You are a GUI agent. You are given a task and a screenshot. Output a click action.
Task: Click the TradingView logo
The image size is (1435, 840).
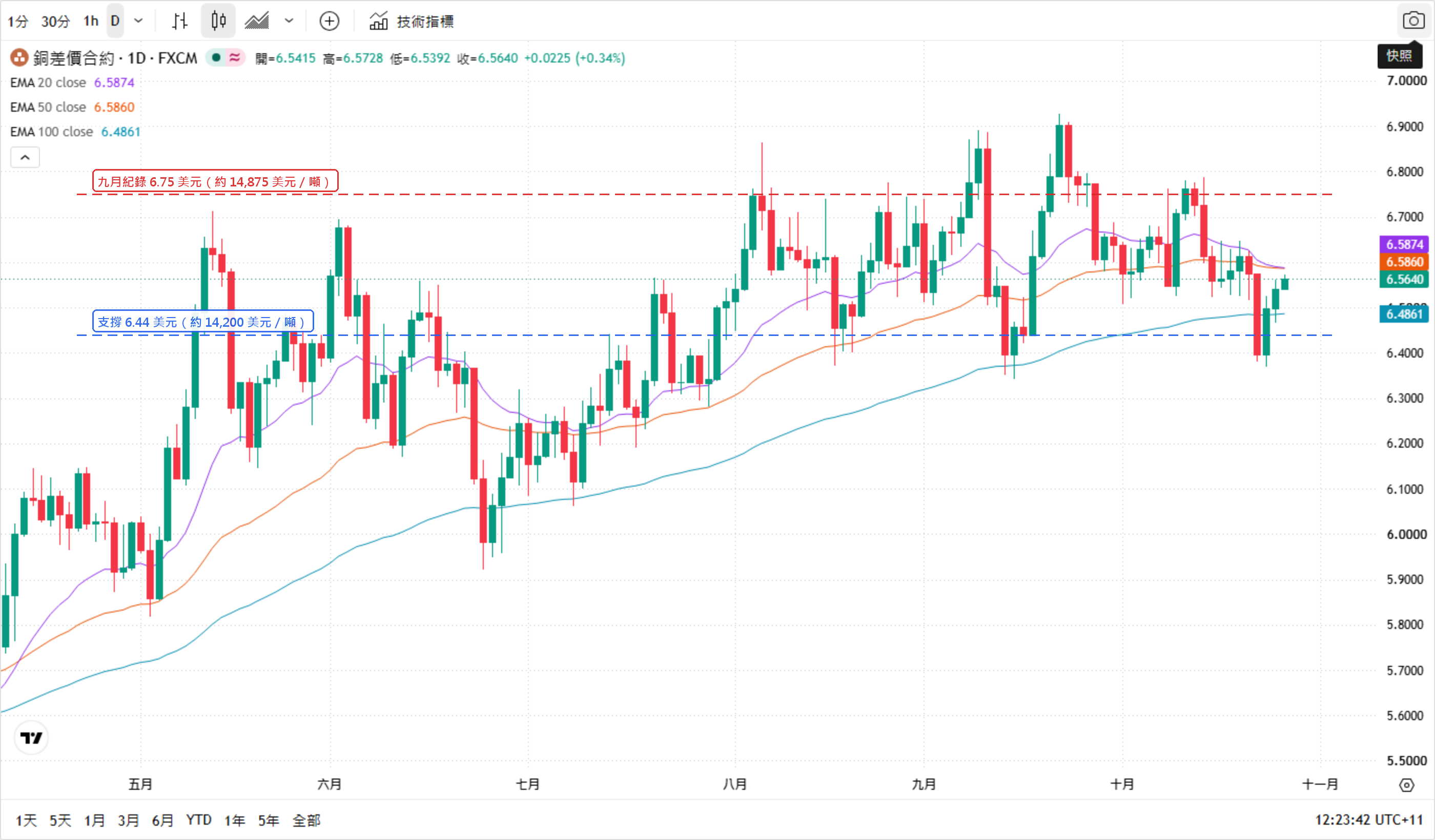[31, 738]
